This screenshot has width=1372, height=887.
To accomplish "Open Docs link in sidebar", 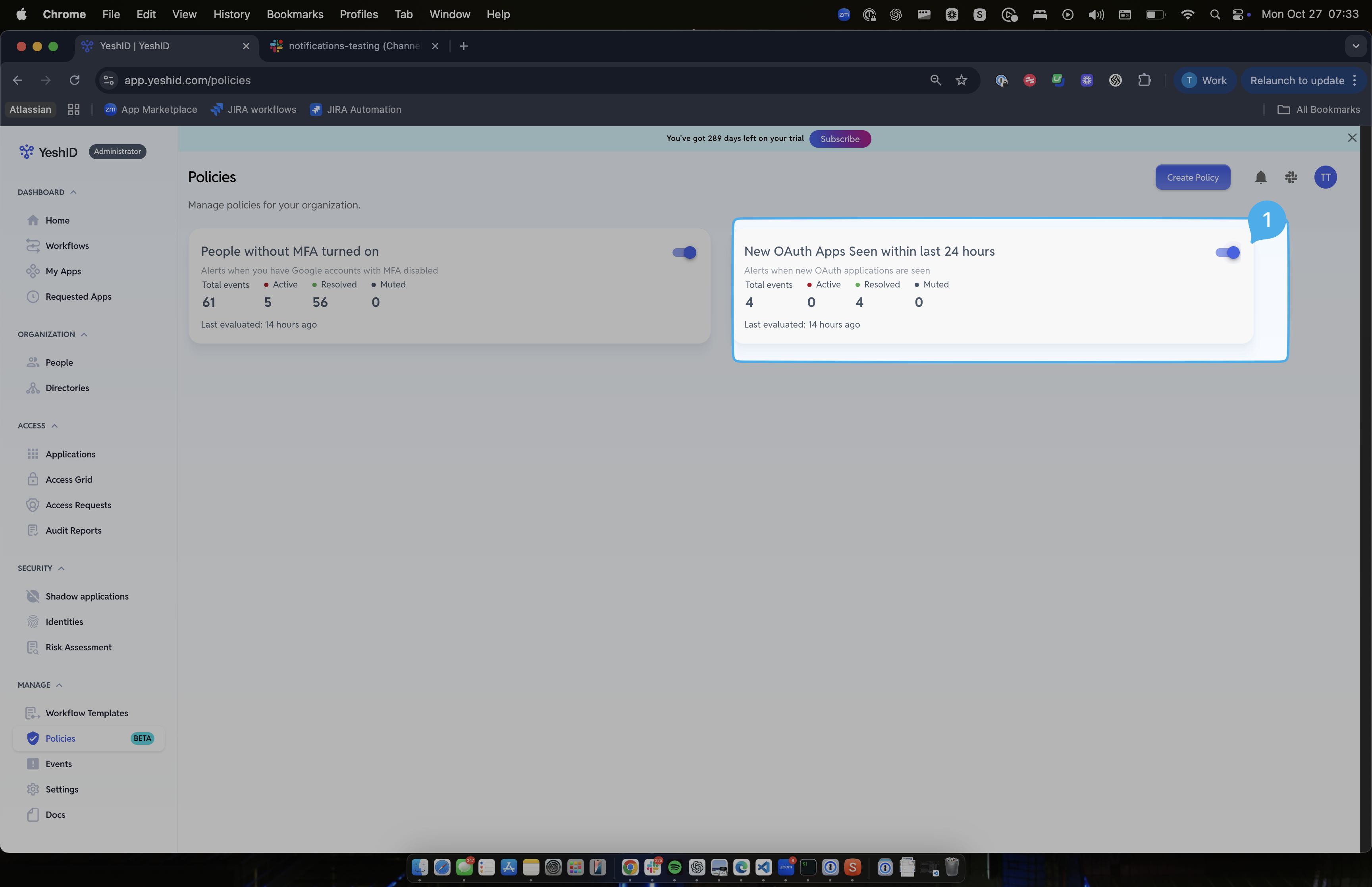I will 55,815.
